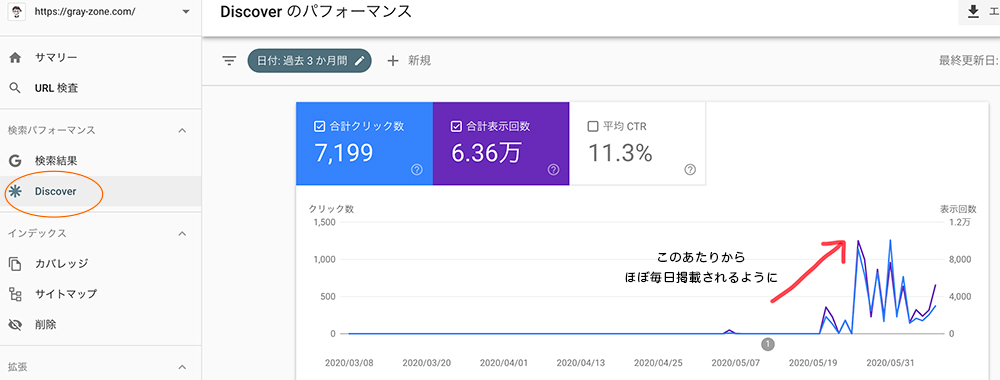Click the plus icon for new filter

click(393, 61)
